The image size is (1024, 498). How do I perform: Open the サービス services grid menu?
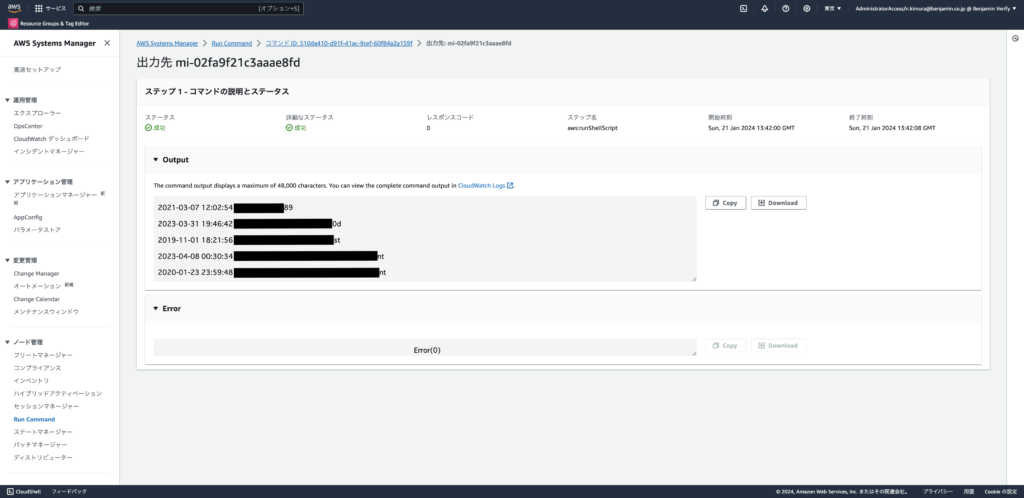click(50, 8)
